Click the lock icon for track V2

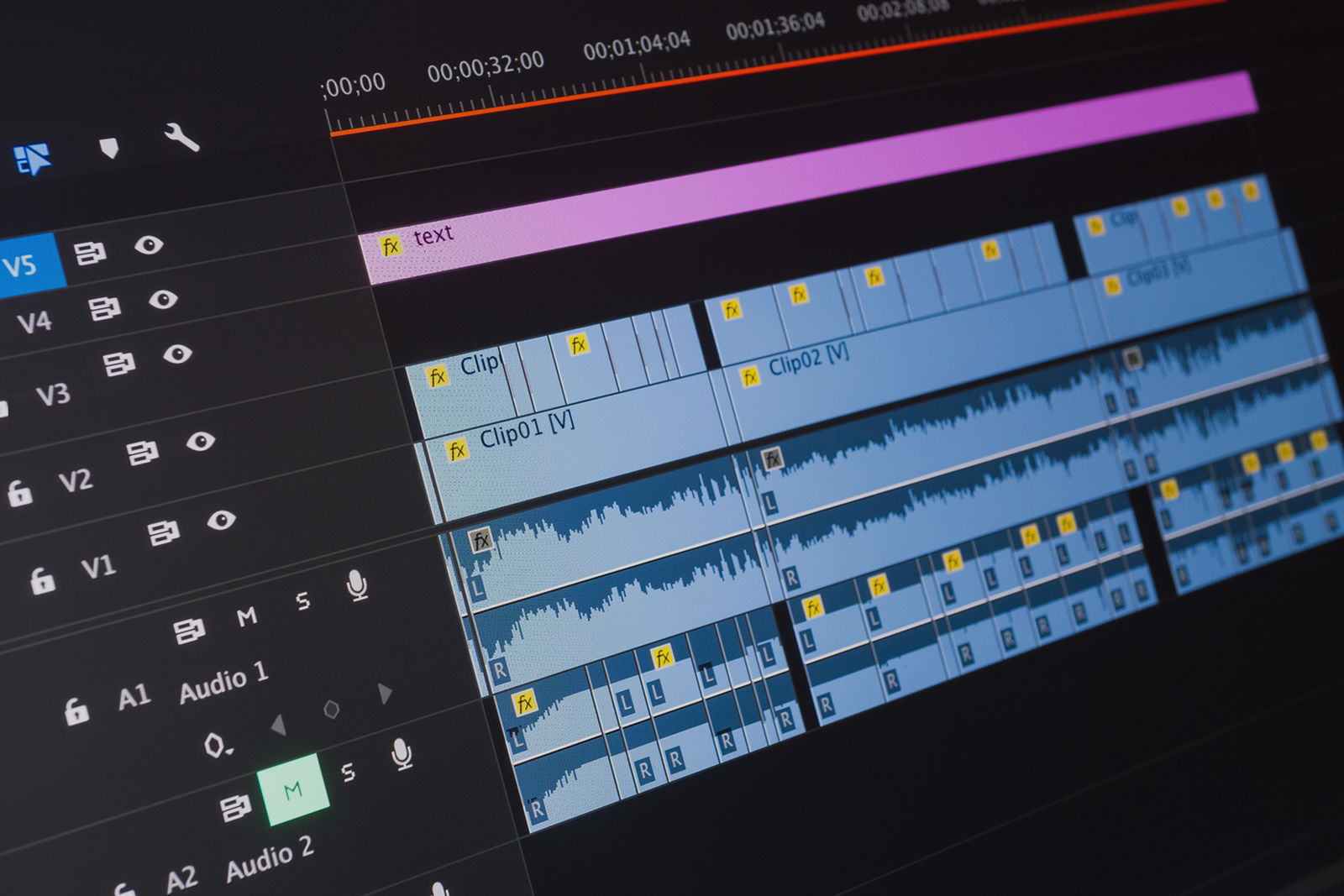19,492
